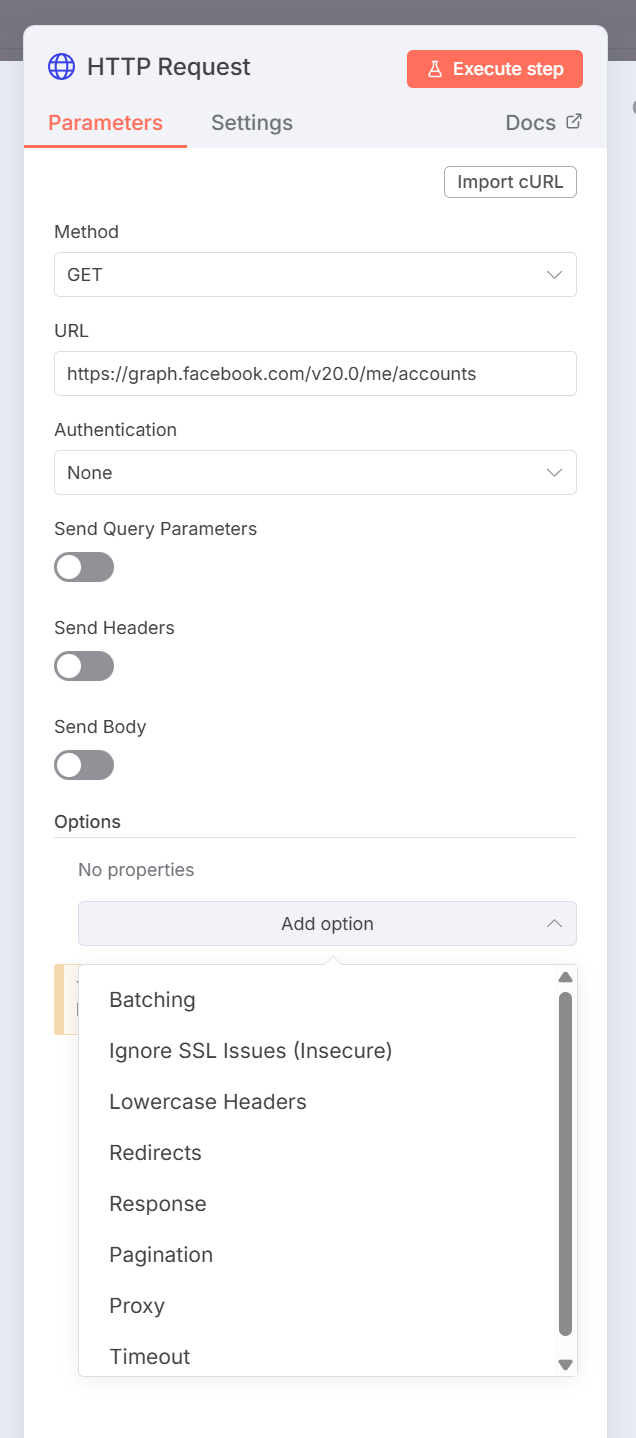
Task: Click scrollbar down arrow in options list
Action: click(x=565, y=1364)
